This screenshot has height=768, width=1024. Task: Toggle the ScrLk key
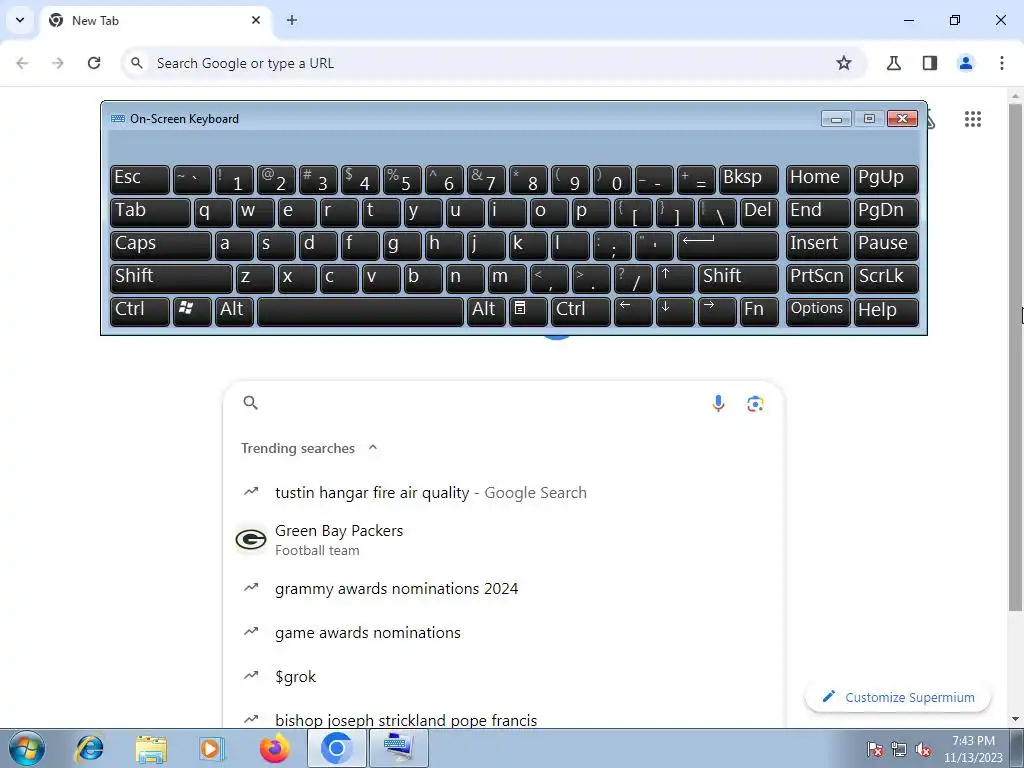point(886,278)
